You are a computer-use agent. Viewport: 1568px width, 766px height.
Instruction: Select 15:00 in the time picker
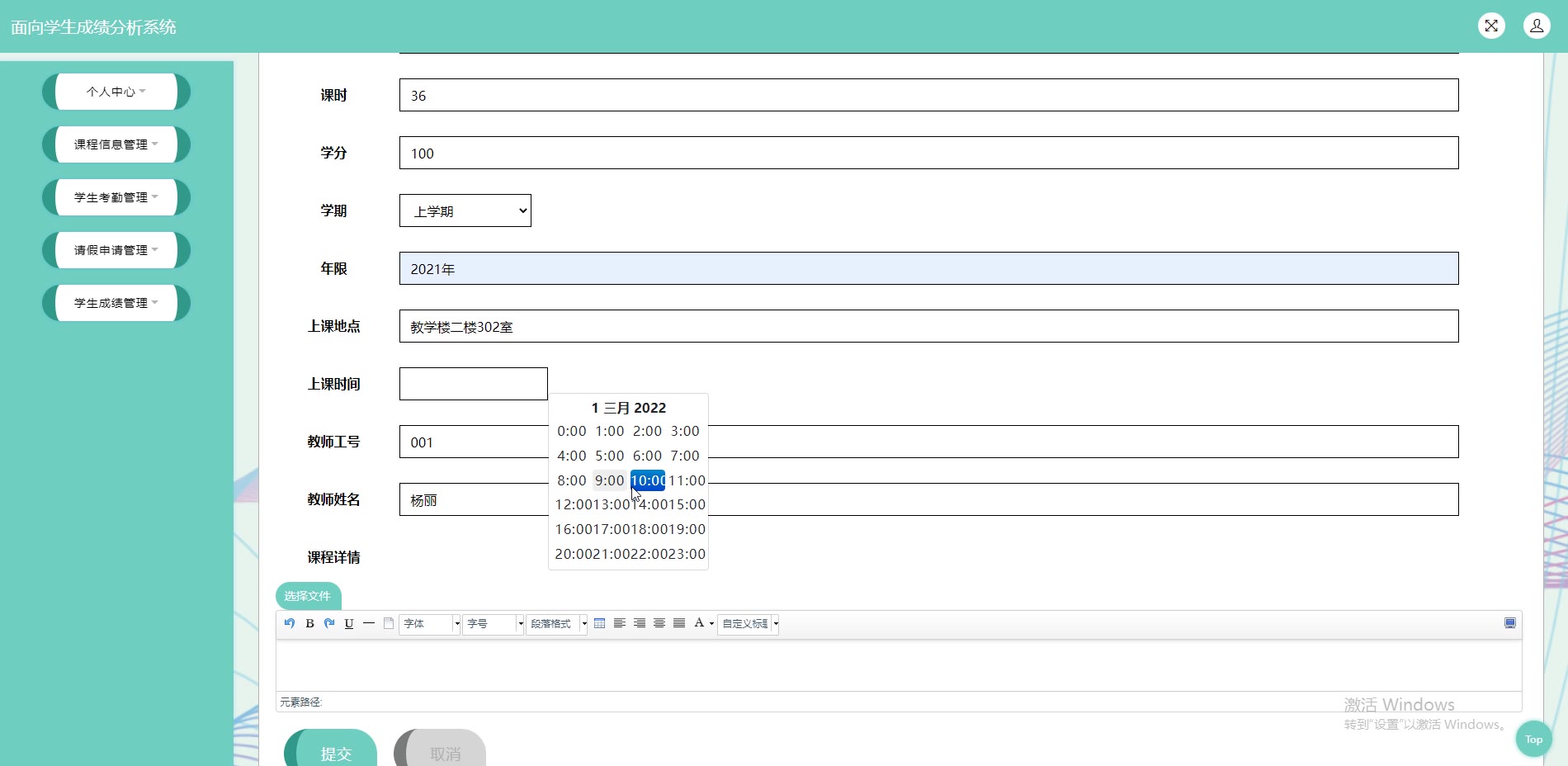pos(687,504)
